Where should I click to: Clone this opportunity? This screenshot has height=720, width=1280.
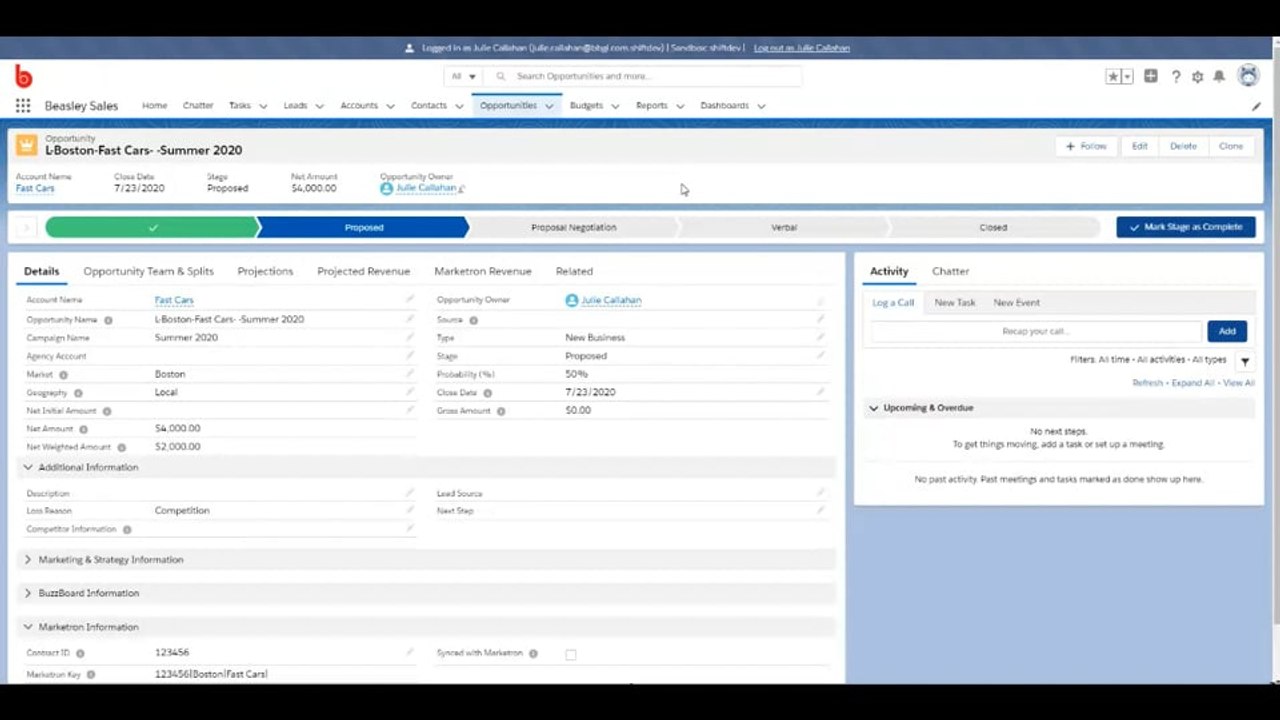pyautogui.click(x=1231, y=146)
